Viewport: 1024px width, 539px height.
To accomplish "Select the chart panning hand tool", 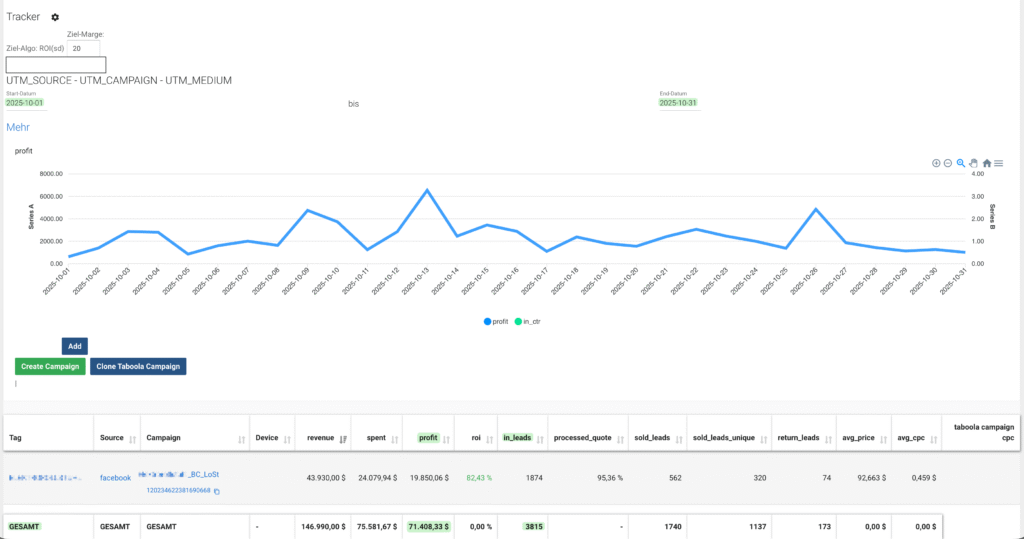I will pos(974,163).
